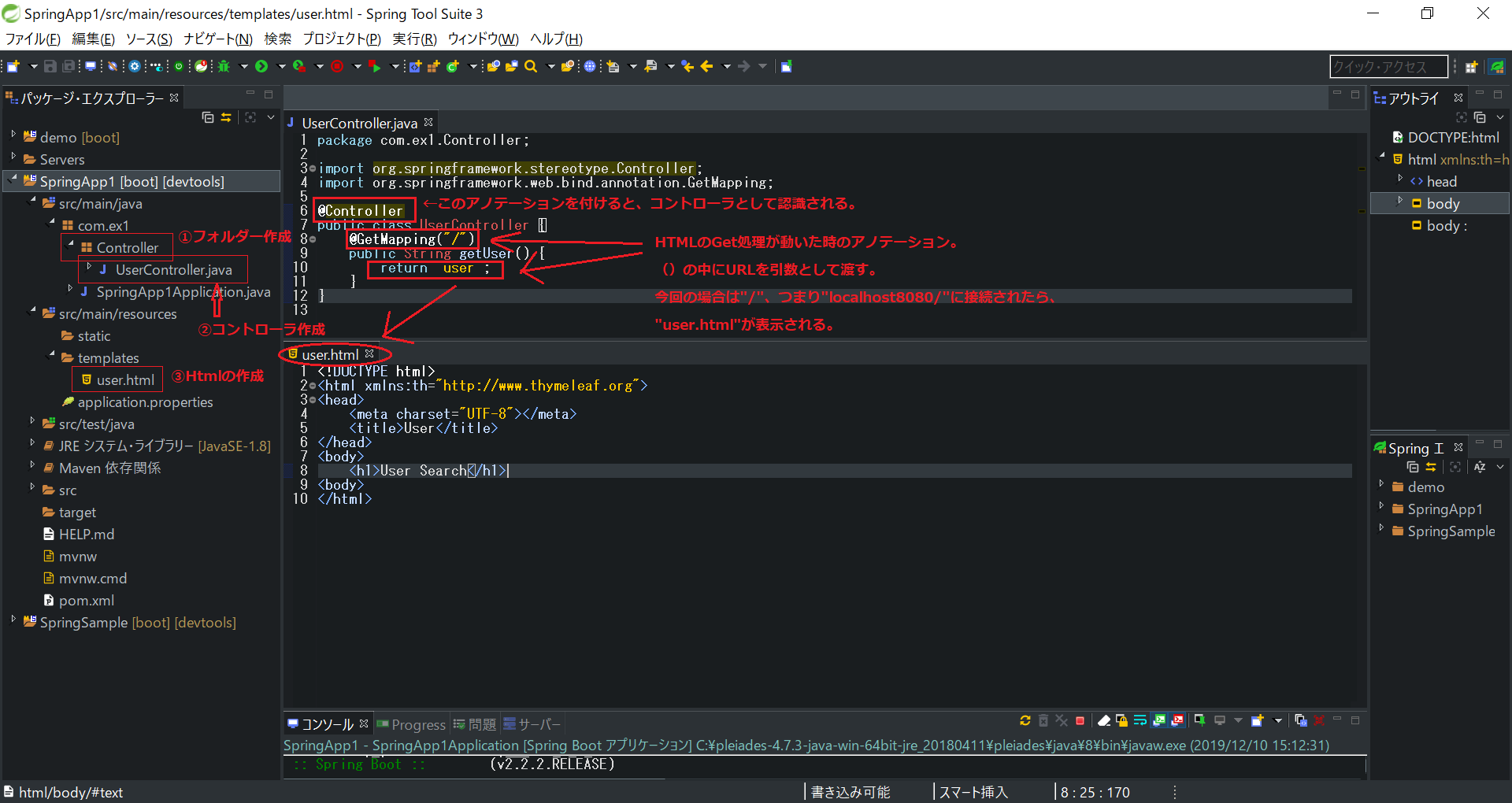Open the Spring perspective icon
Screen dimensions: 1512x803
pyautogui.click(x=1497, y=67)
